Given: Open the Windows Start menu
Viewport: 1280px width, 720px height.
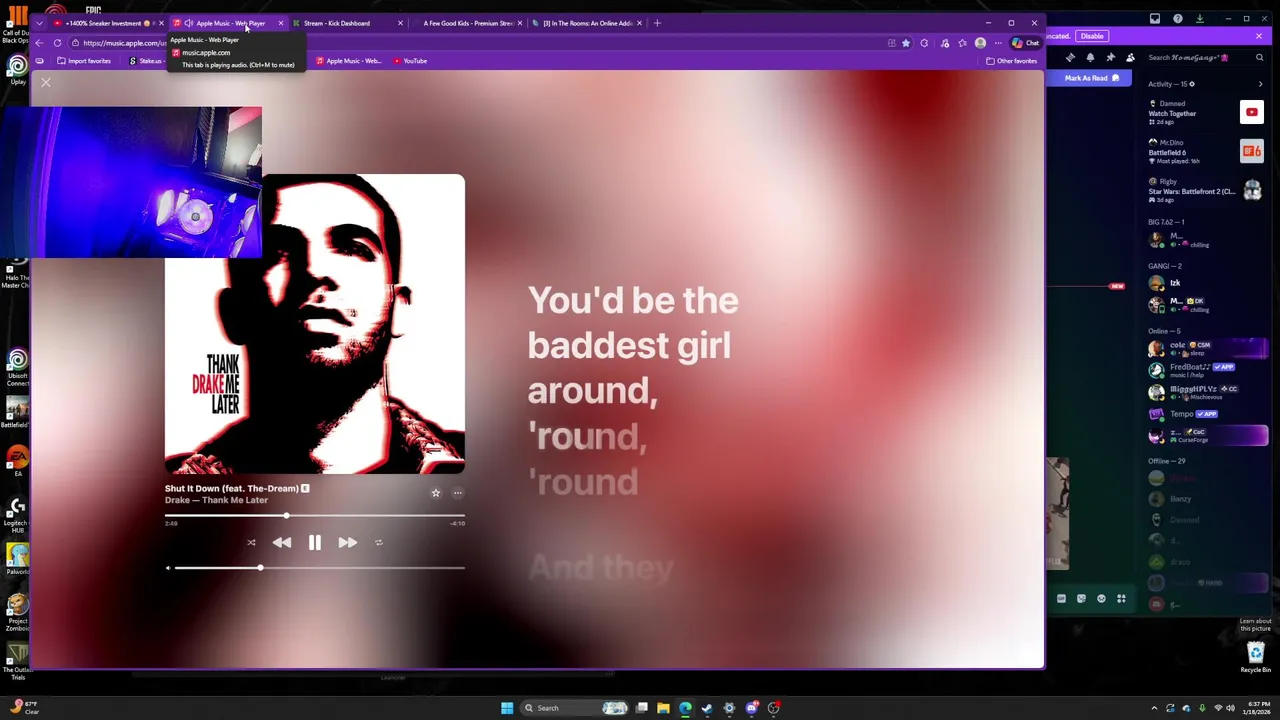Looking at the screenshot, I should [507, 708].
